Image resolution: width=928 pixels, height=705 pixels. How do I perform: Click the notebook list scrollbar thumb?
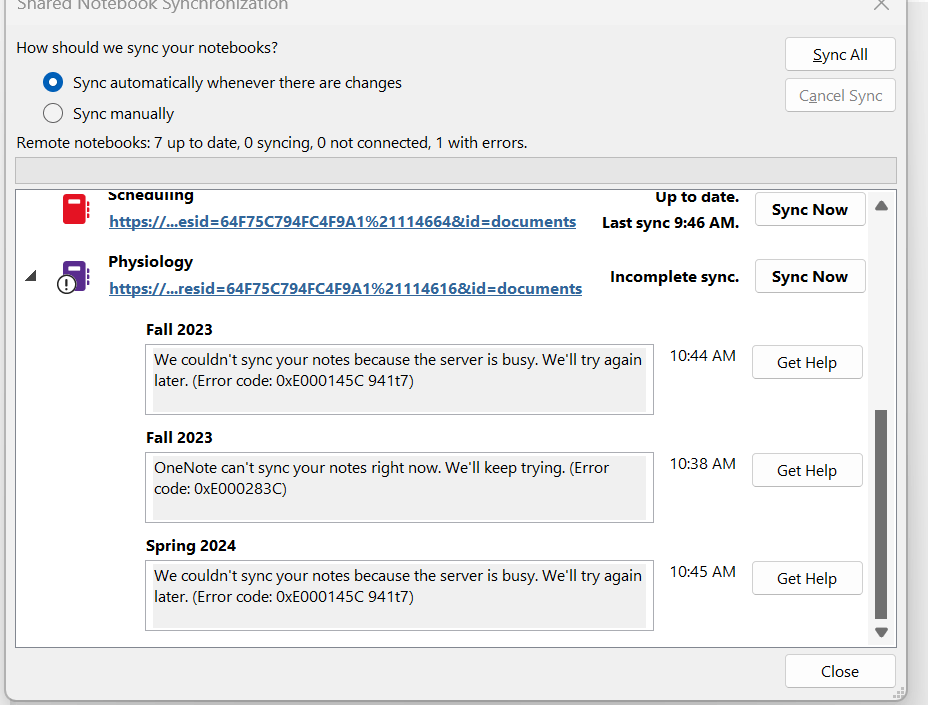[881, 512]
